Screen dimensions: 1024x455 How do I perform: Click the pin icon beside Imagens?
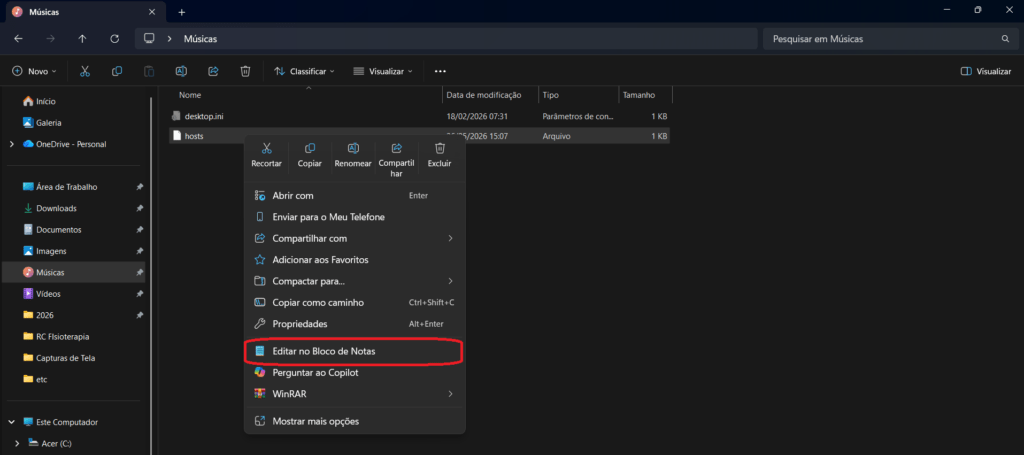tap(139, 251)
